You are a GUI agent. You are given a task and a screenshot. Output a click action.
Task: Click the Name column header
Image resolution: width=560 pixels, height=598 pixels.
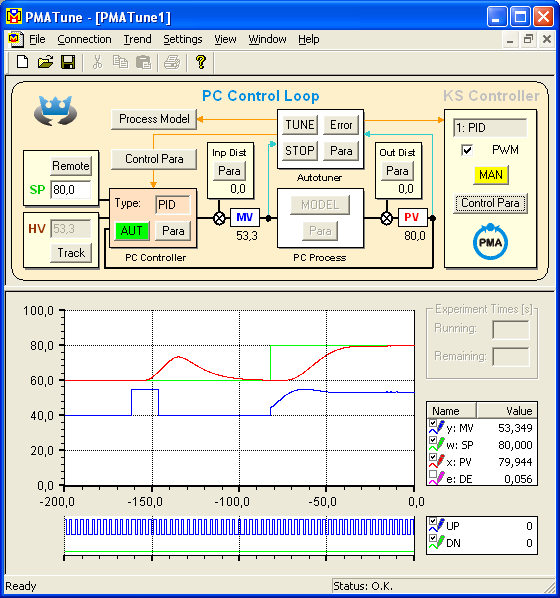(451, 411)
